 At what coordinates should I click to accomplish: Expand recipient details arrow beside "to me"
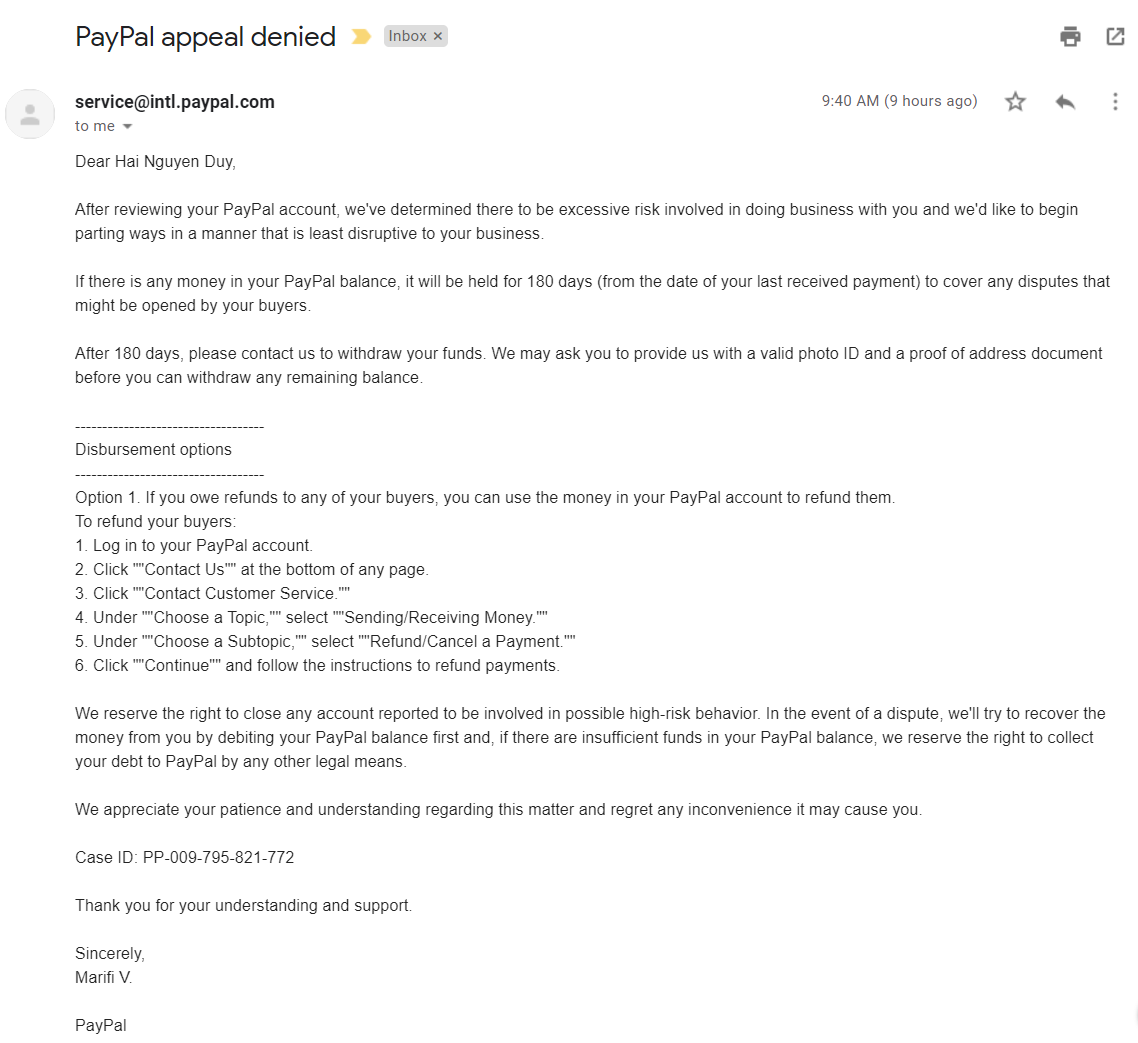coord(127,127)
